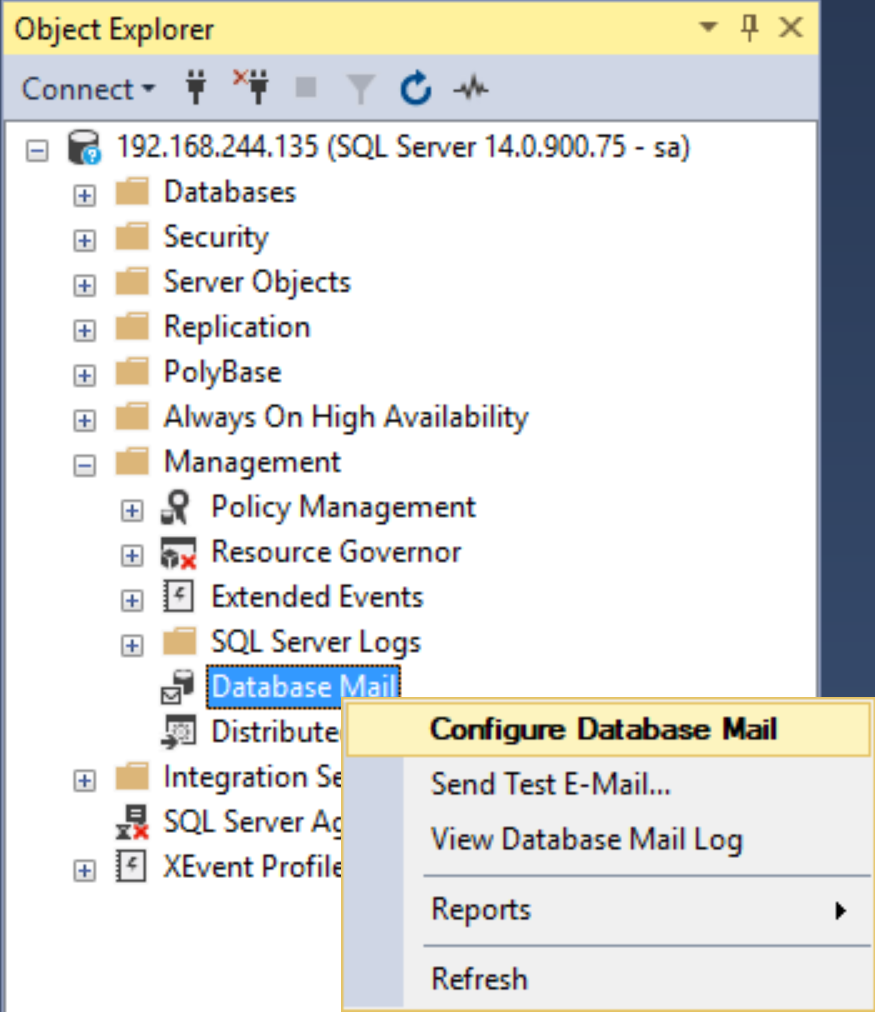Select the Extended Events label

pyautogui.click(x=317, y=597)
